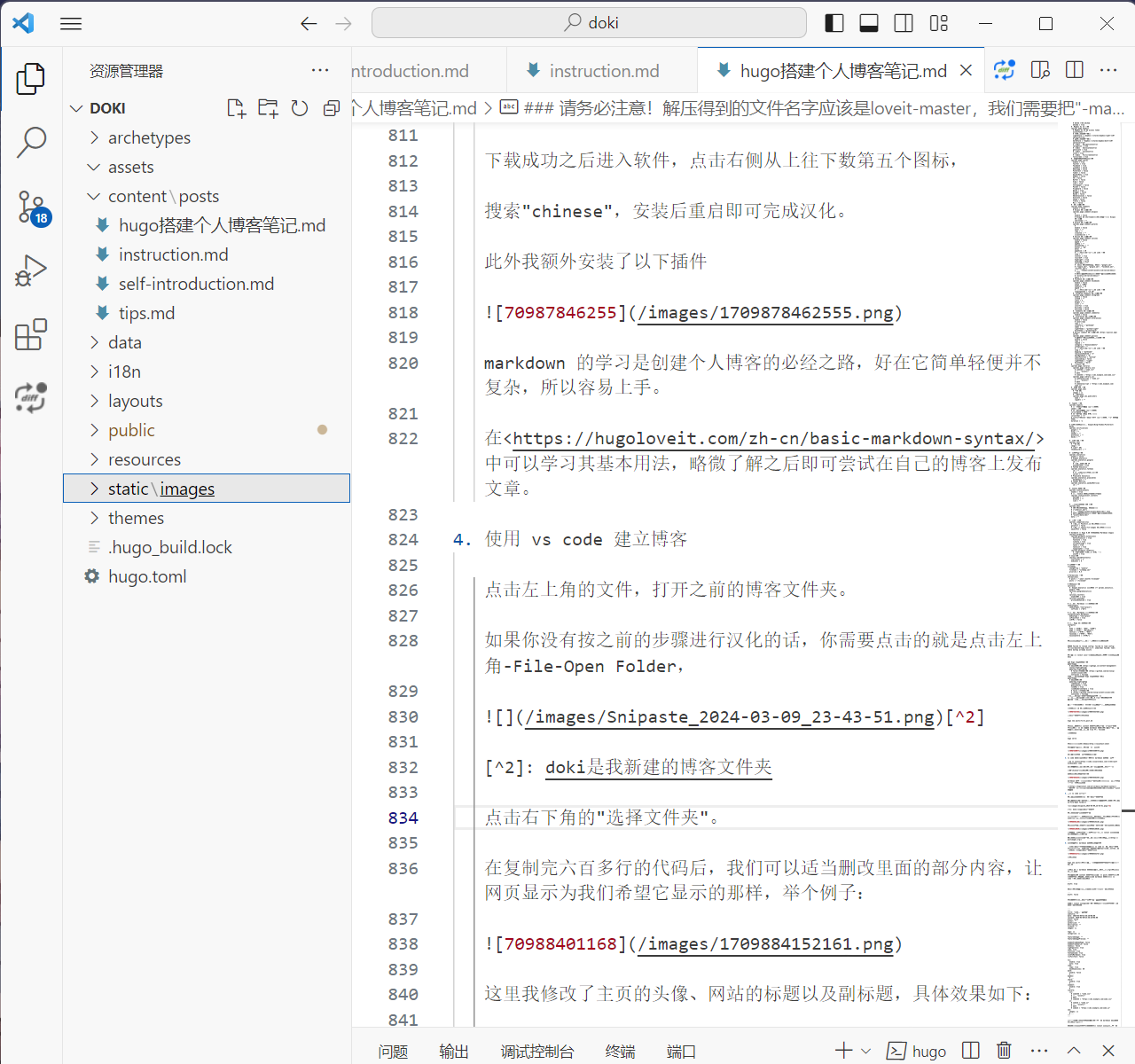This screenshot has width=1135, height=1064.
Task: Open the Extensions view
Action: [31, 335]
